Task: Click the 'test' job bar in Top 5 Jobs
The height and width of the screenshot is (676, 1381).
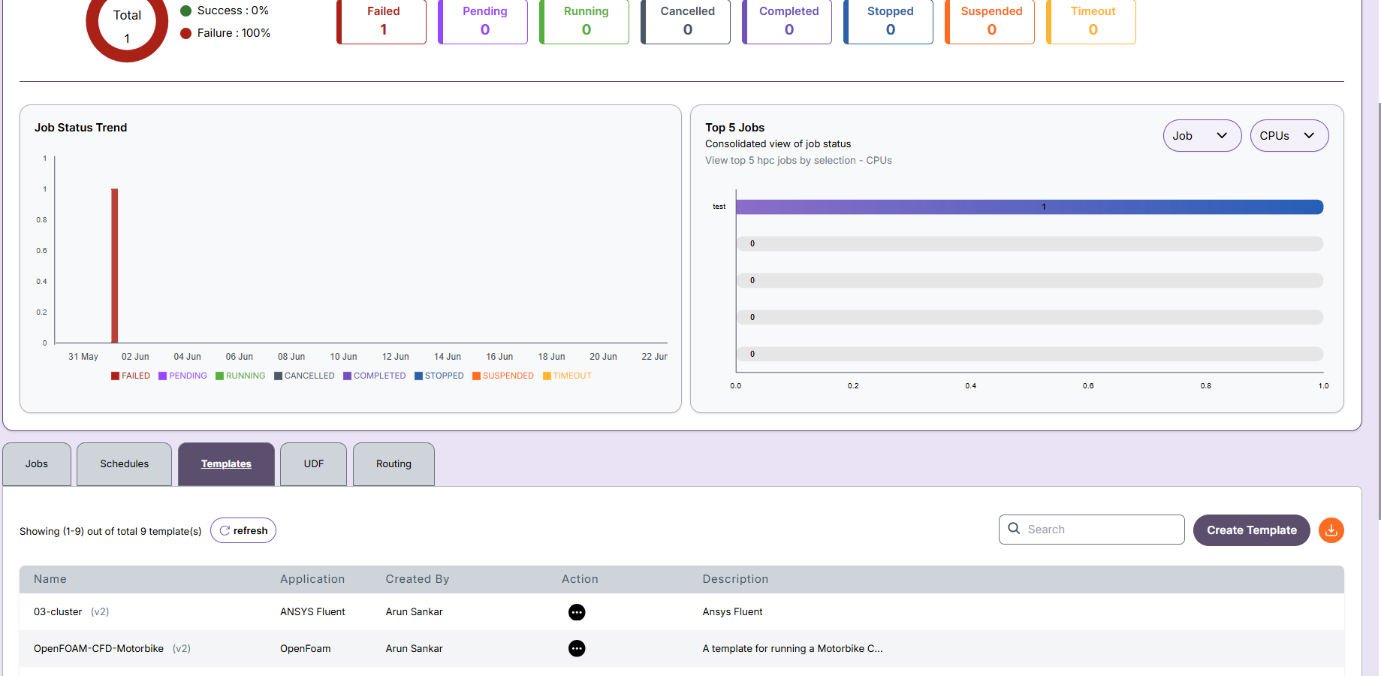Action: click(x=1030, y=207)
